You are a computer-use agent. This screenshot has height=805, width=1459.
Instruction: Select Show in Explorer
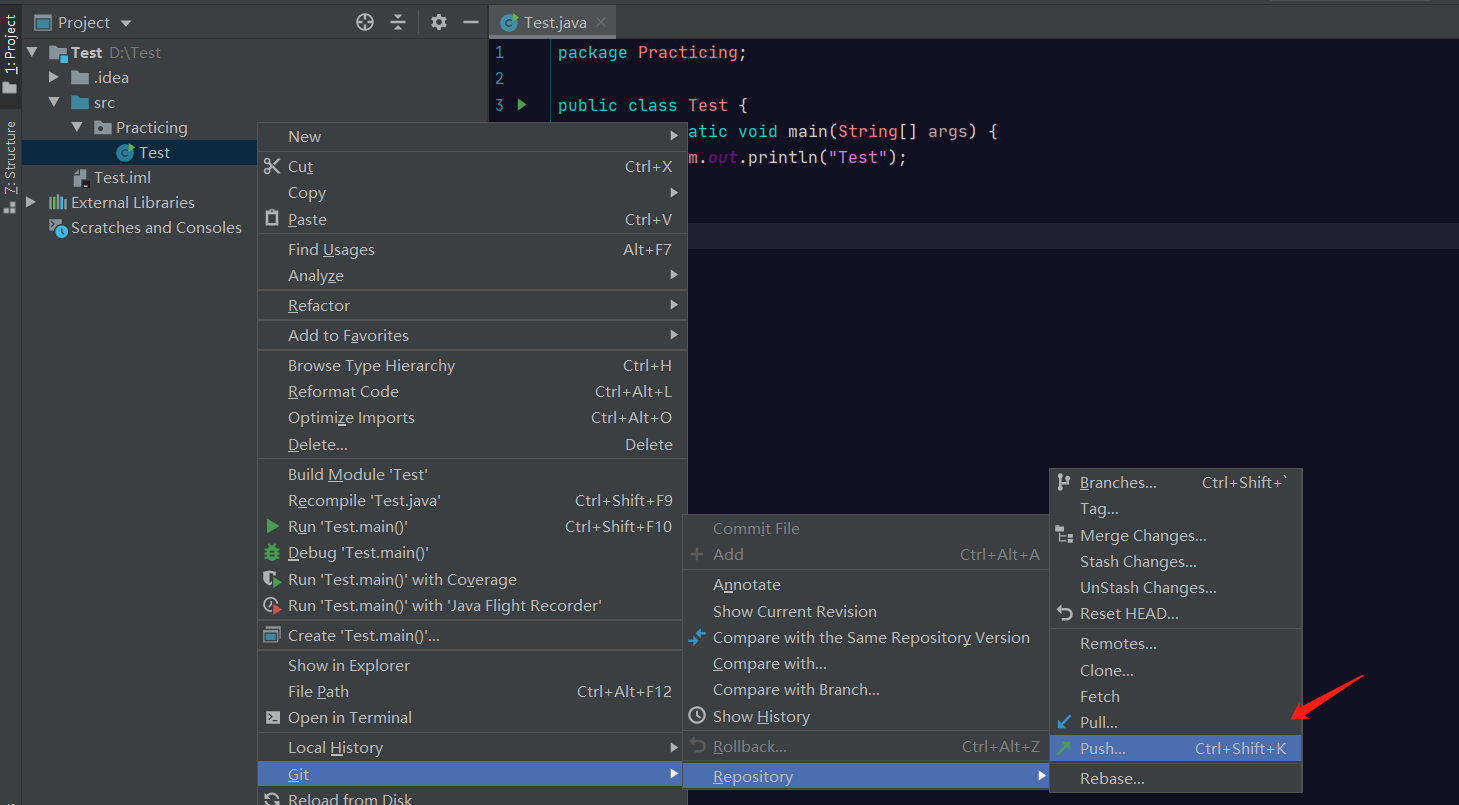point(472,665)
